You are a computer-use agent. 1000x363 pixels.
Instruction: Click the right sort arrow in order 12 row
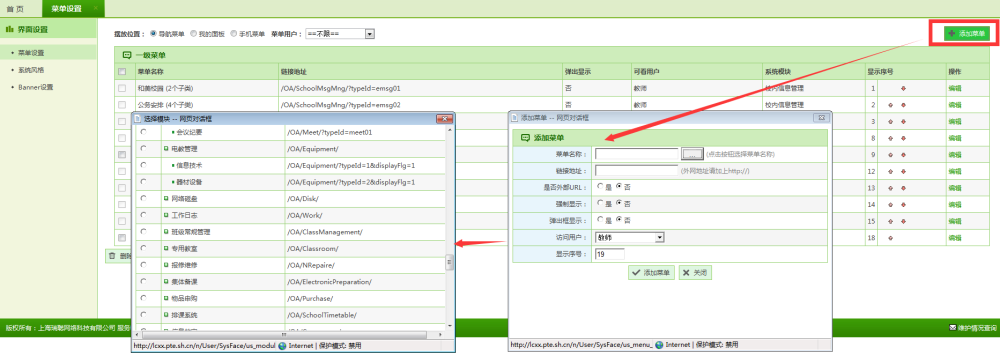tap(903, 171)
